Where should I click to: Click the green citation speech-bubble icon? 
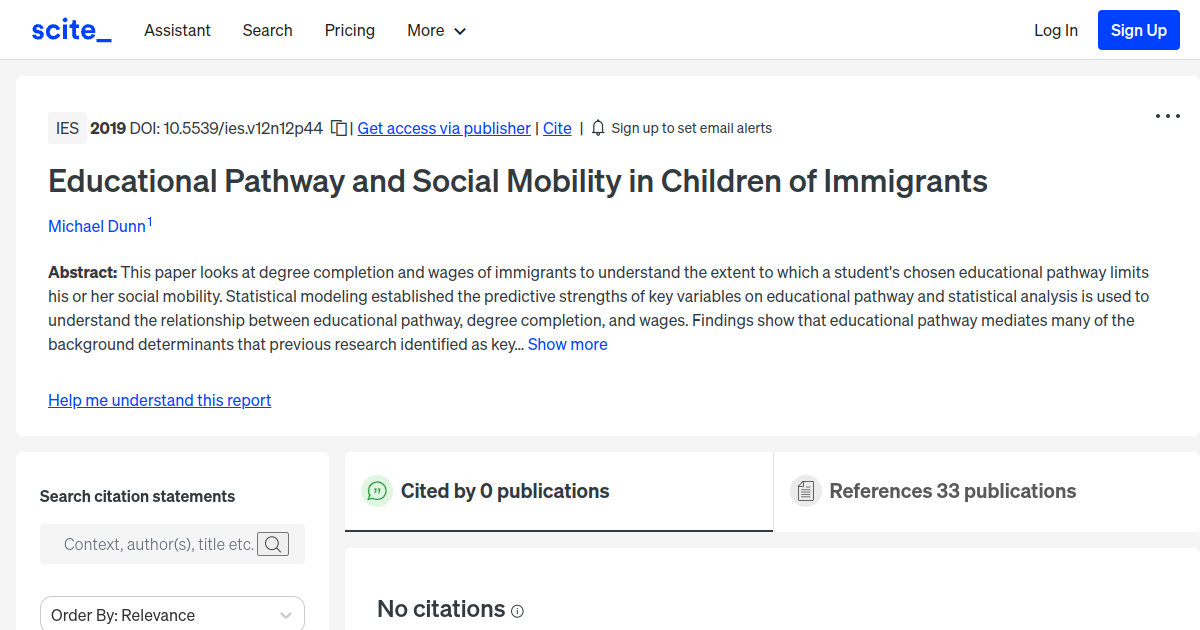(376, 491)
